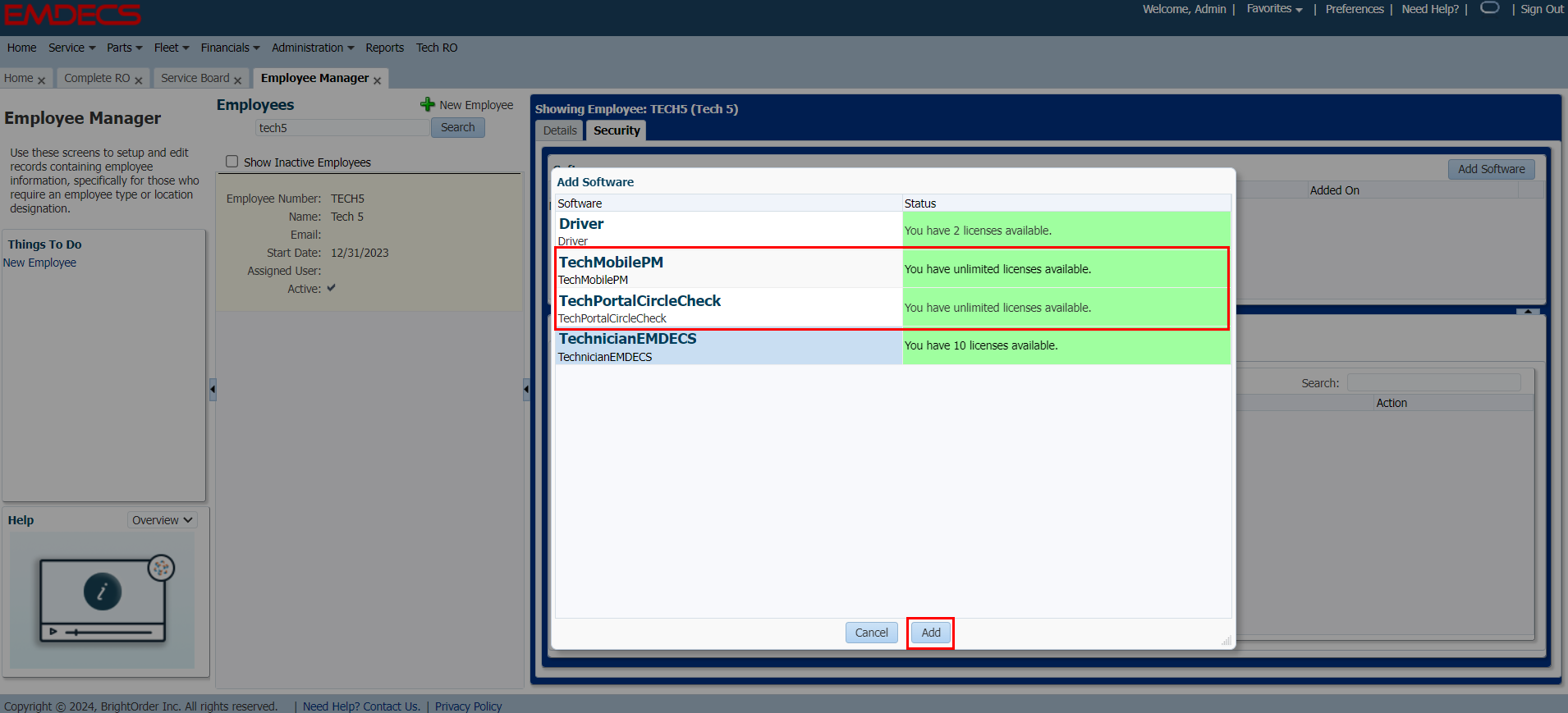1568x713 pixels.
Task: Click the Status column header
Action: tap(1066, 203)
